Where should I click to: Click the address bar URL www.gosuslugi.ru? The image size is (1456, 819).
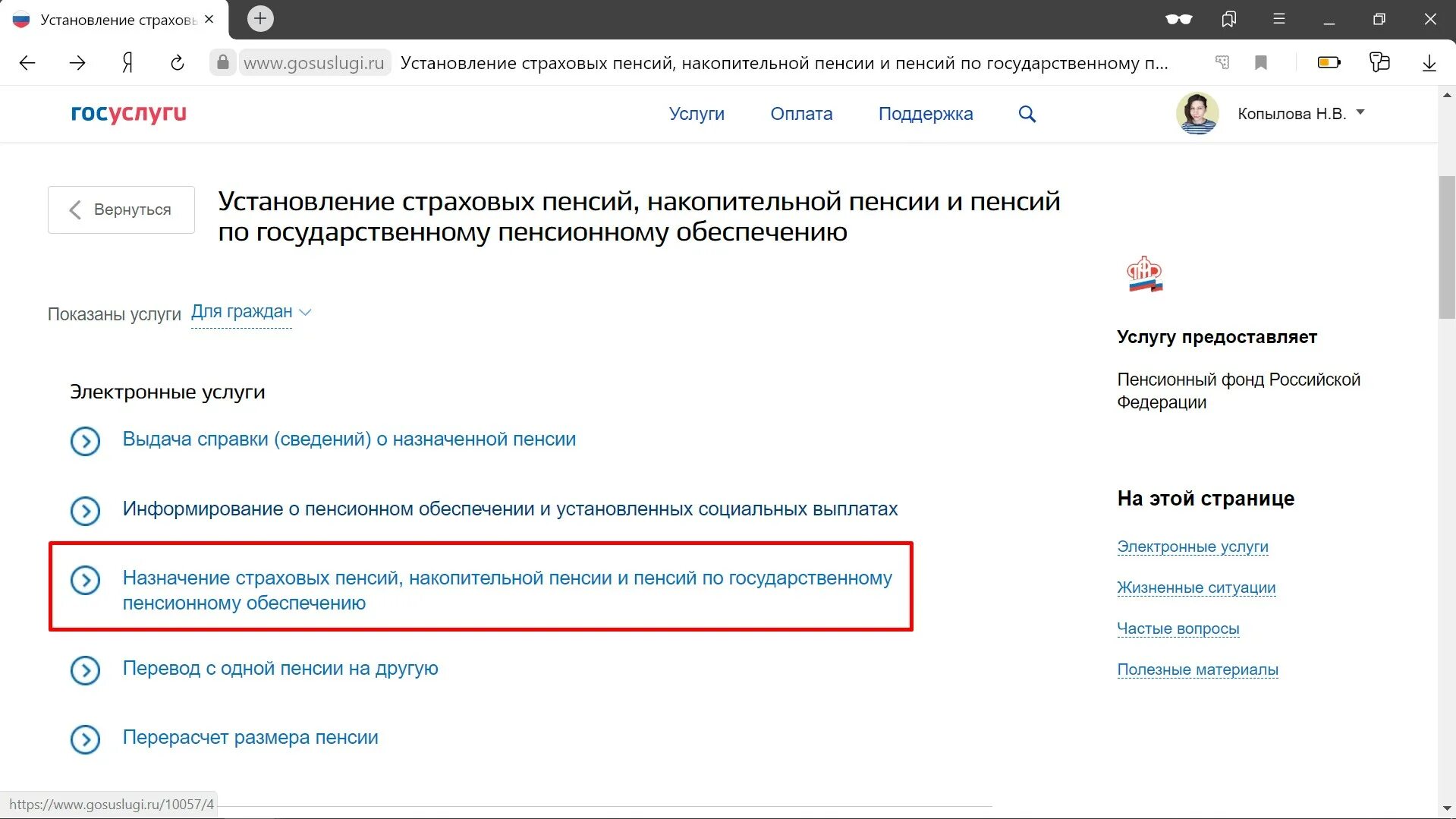click(314, 63)
